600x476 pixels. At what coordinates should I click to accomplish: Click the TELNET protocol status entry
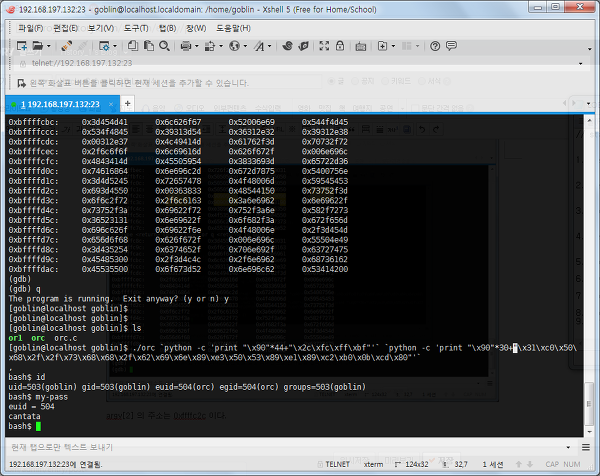tap(334, 464)
